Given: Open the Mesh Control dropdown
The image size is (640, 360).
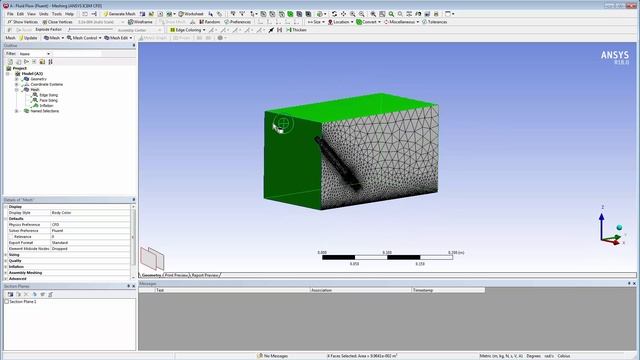Looking at the screenshot, I should pos(84,38).
